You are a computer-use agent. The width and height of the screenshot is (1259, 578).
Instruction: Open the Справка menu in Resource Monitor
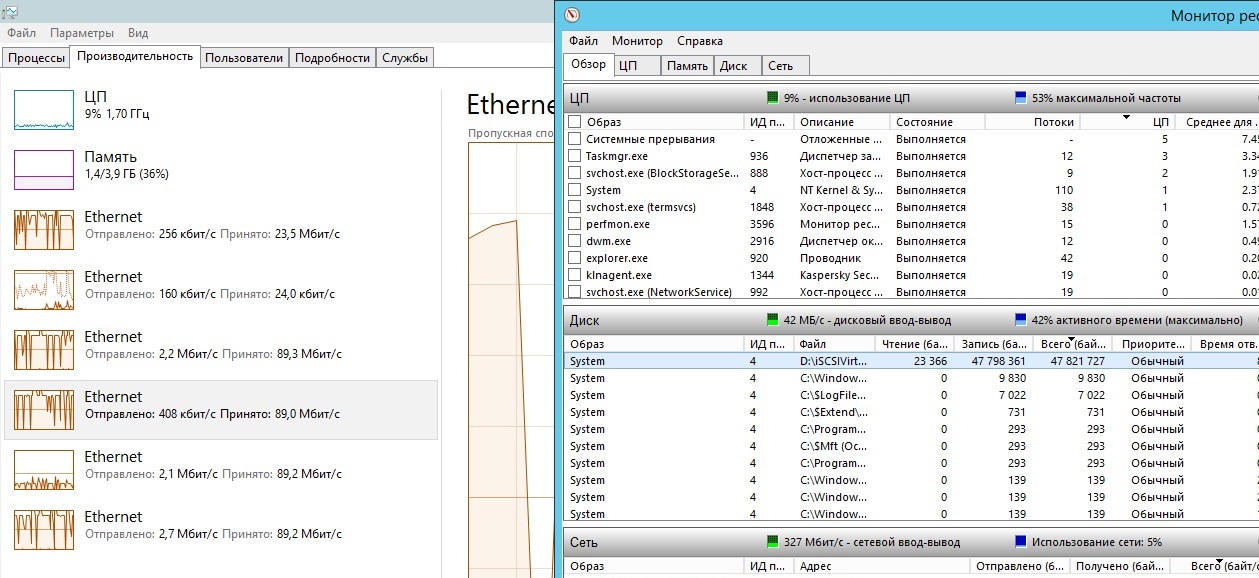[x=700, y=41]
